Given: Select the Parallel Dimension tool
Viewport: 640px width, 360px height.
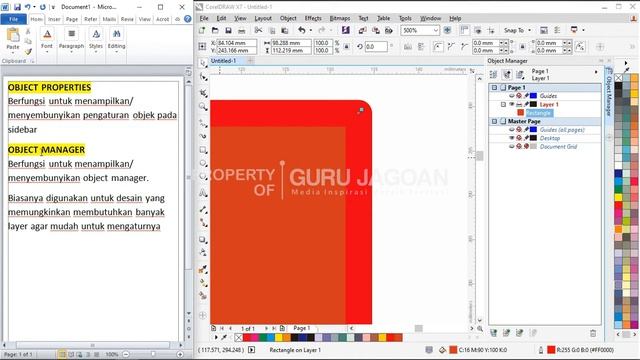Looking at the screenshot, I should pos(203,209).
